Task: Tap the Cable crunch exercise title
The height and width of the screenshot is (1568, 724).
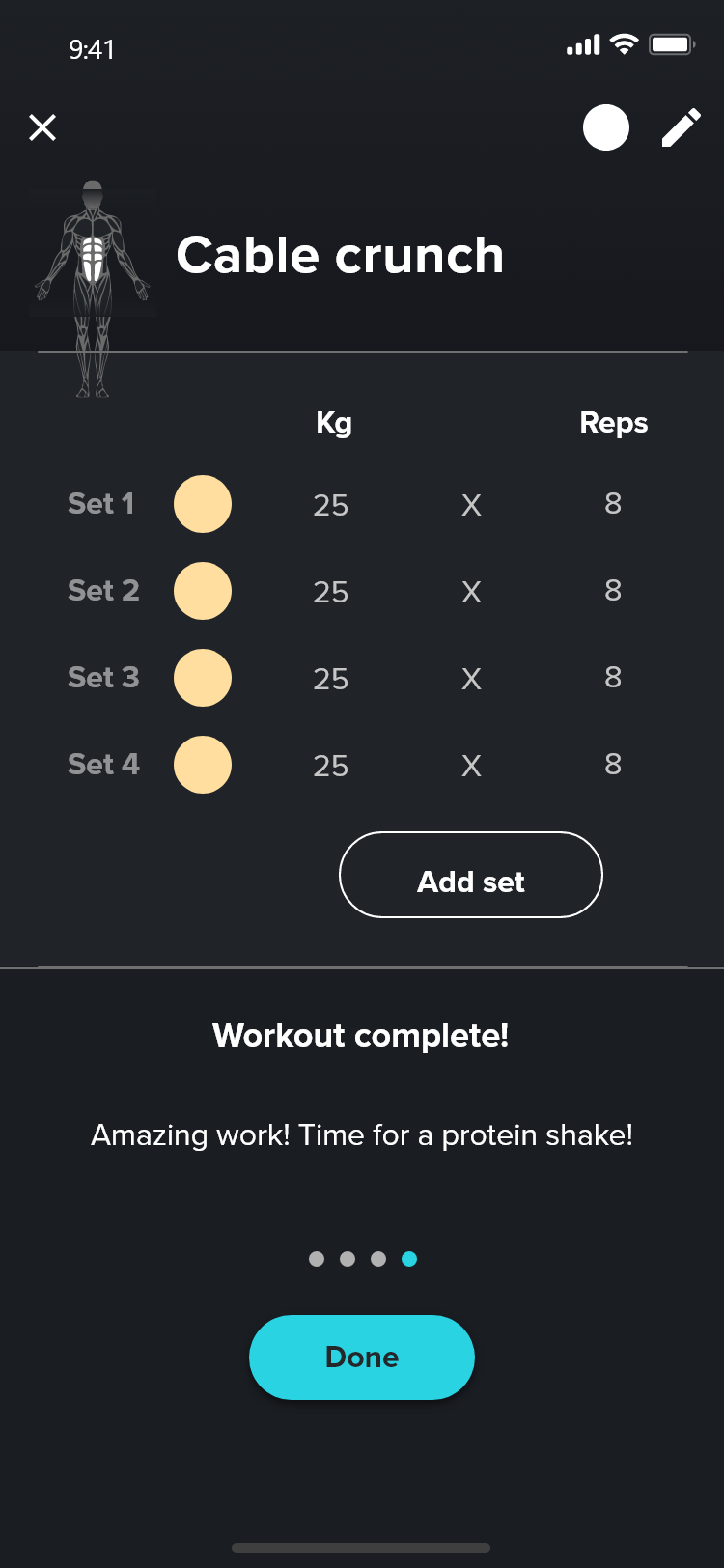Action: [x=340, y=256]
